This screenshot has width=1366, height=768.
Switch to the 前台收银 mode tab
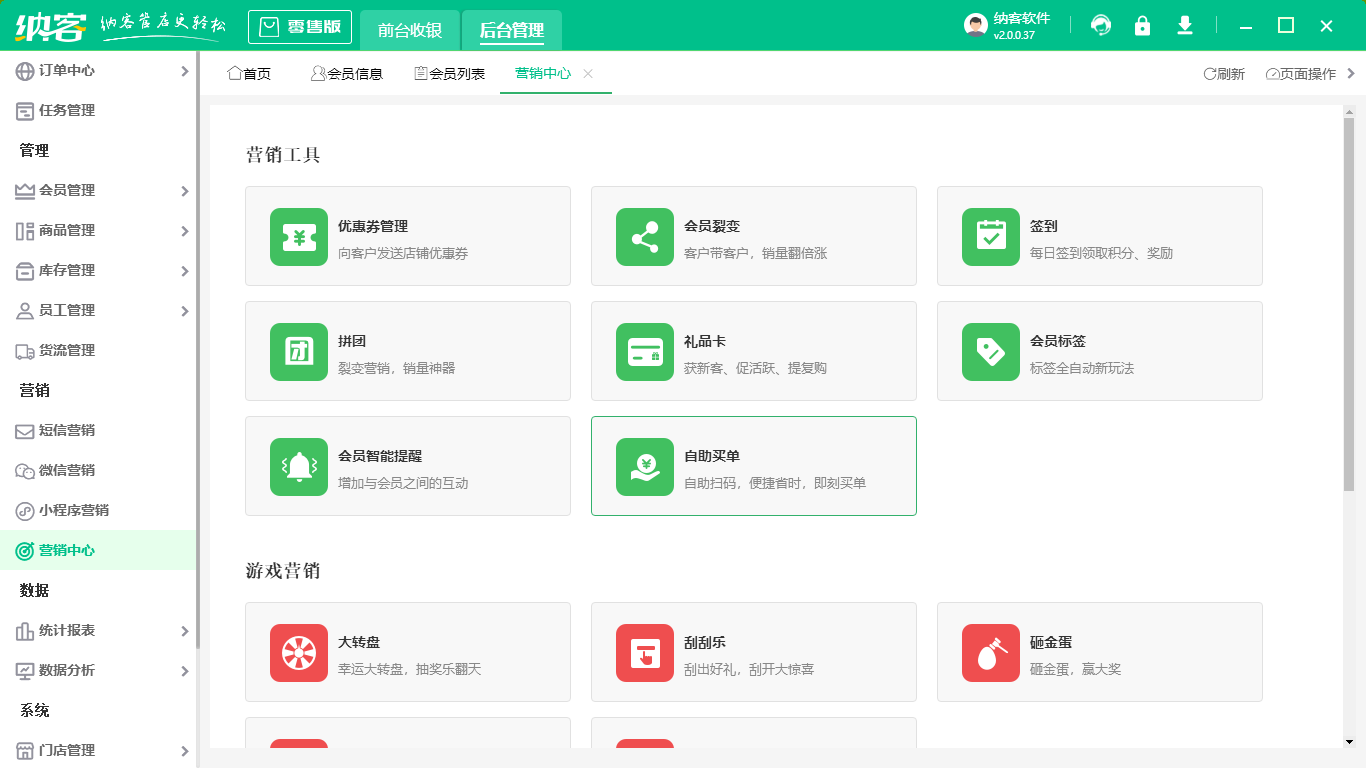point(409,27)
